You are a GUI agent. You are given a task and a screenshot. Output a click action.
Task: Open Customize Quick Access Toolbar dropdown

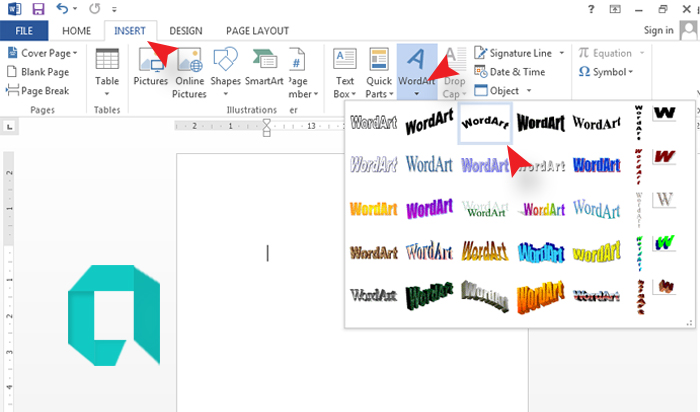point(114,9)
